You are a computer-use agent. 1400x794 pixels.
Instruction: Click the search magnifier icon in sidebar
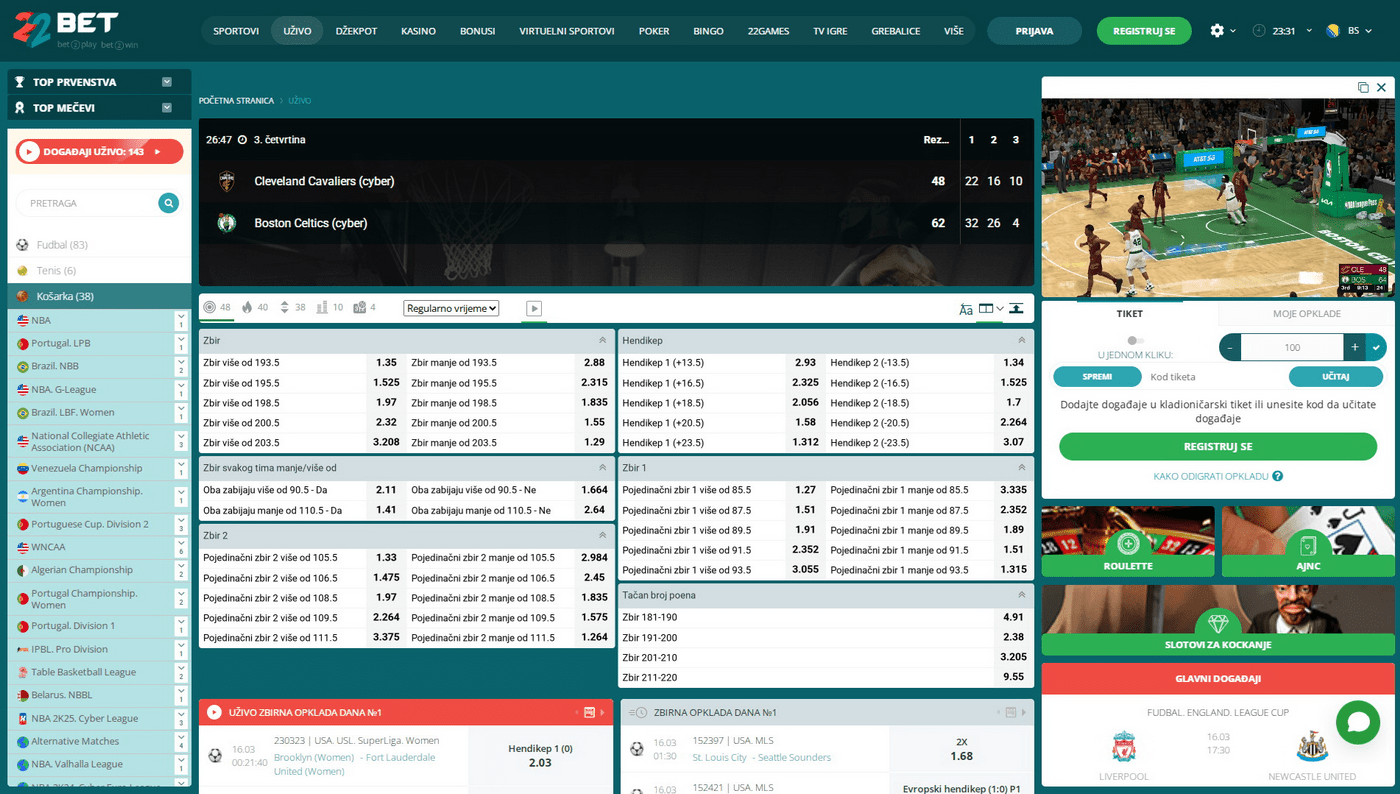click(x=169, y=203)
